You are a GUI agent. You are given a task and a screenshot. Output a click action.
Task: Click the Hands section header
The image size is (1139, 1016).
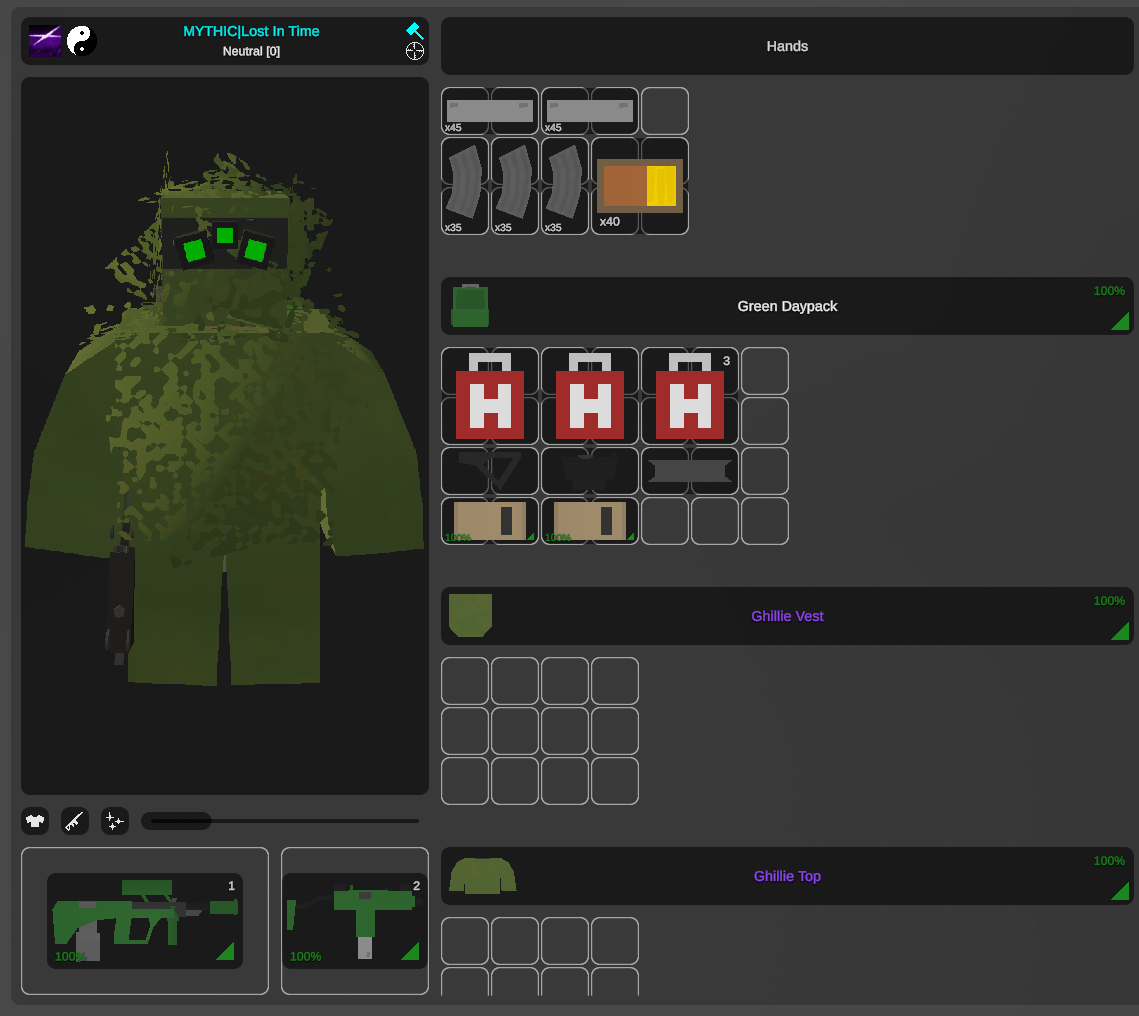pyautogui.click(x=787, y=46)
